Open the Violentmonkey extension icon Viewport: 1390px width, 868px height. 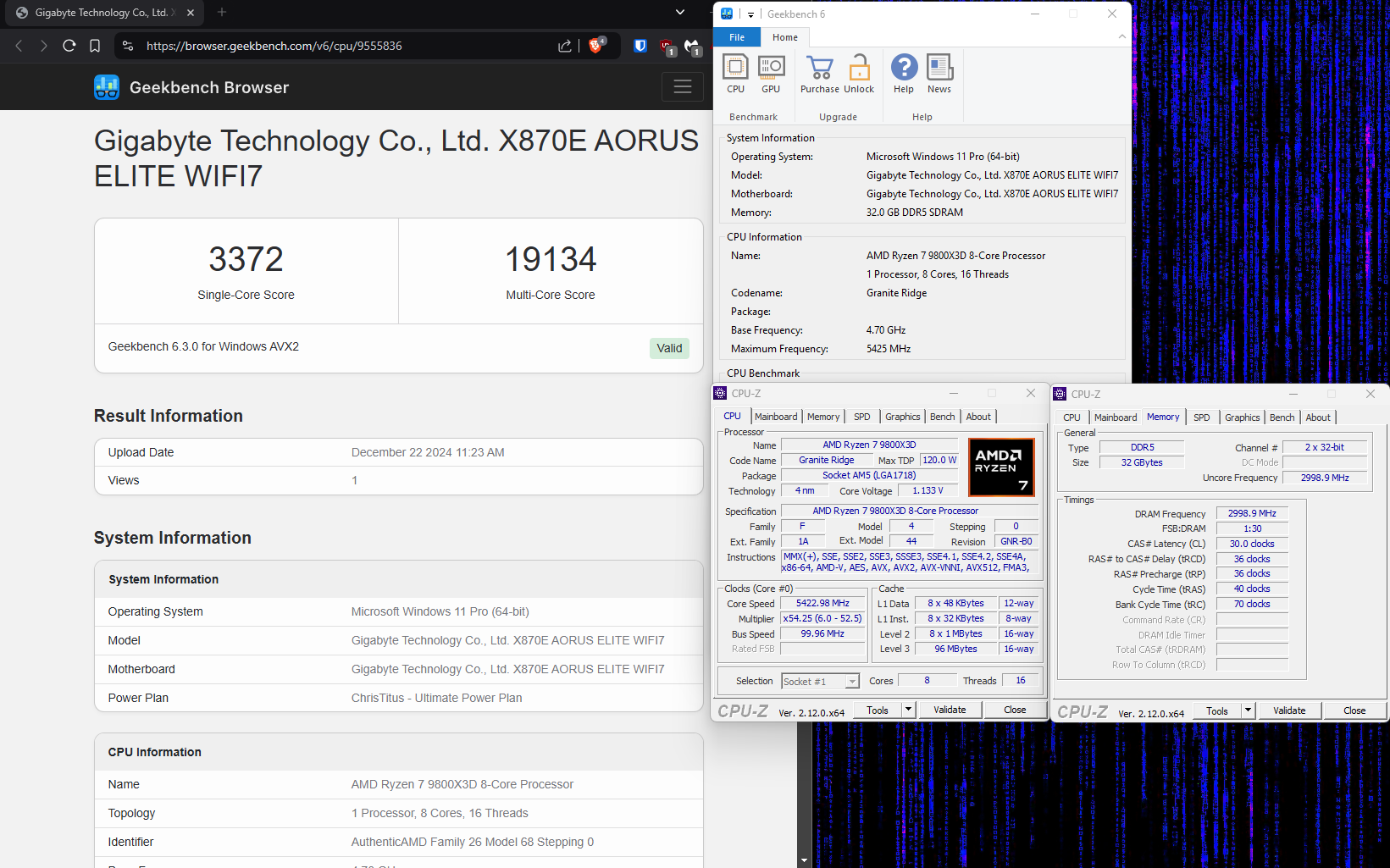pos(693,47)
